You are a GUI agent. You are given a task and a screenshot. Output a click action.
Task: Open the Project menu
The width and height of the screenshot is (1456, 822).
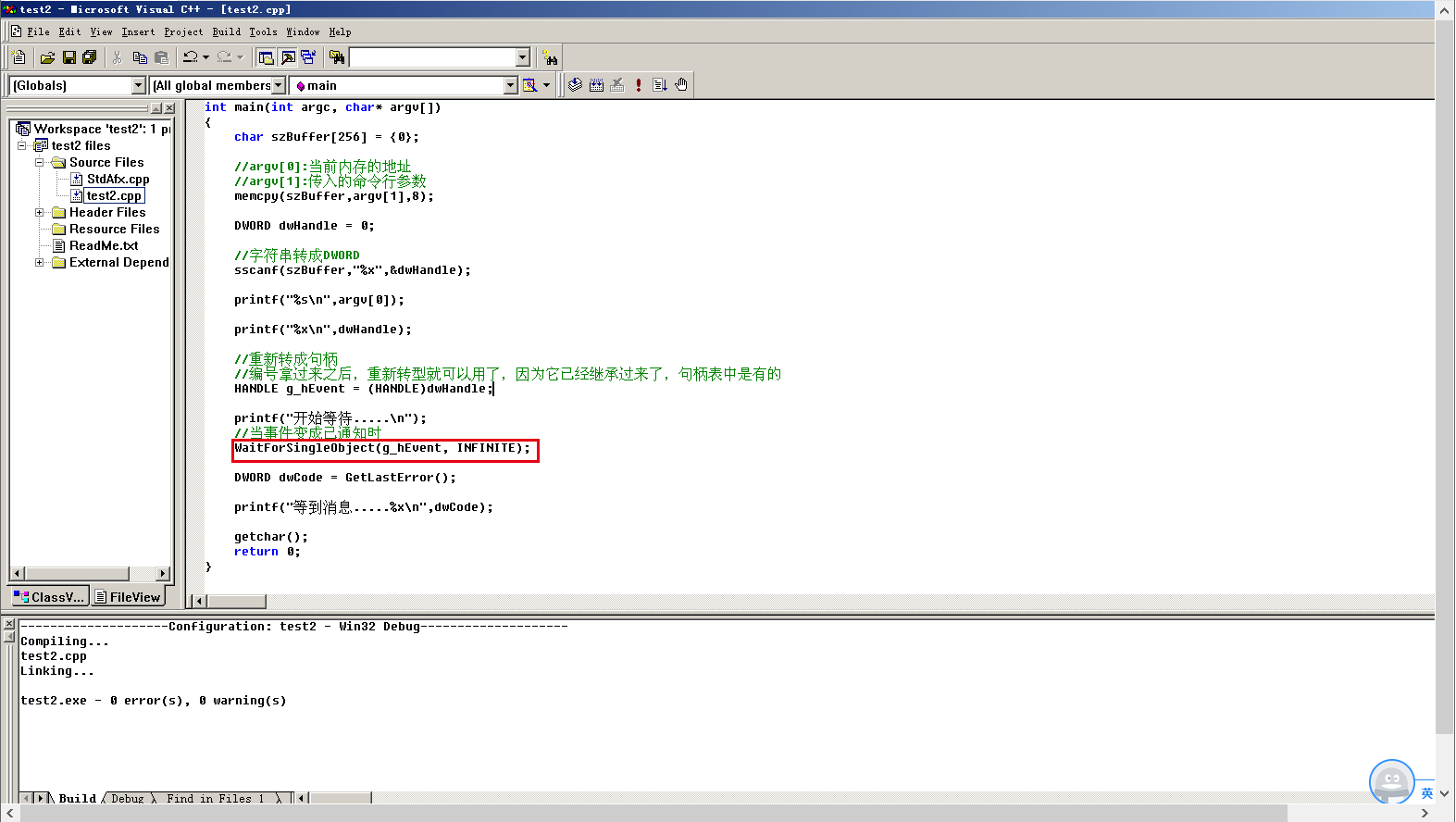point(183,31)
